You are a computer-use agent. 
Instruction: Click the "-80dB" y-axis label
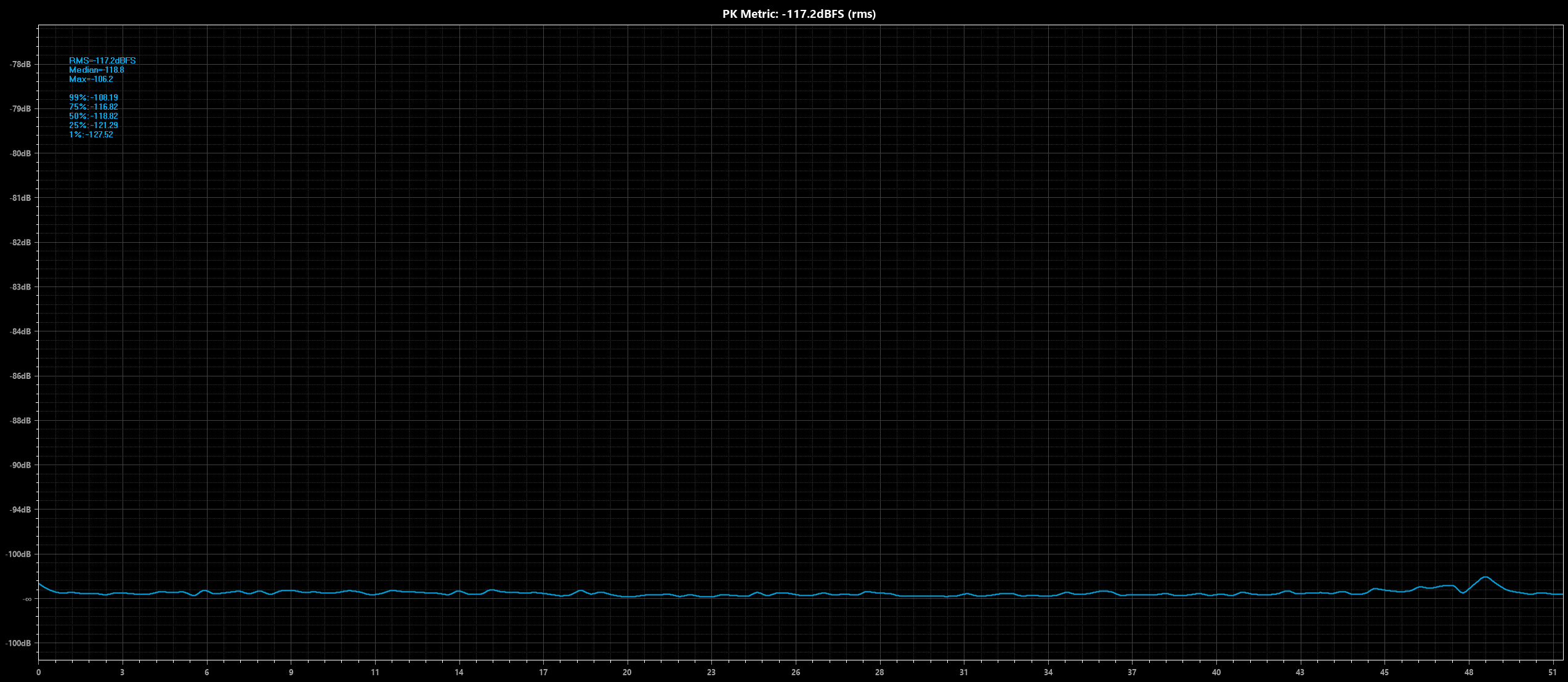pyautogui.click(x=20, y=153)
